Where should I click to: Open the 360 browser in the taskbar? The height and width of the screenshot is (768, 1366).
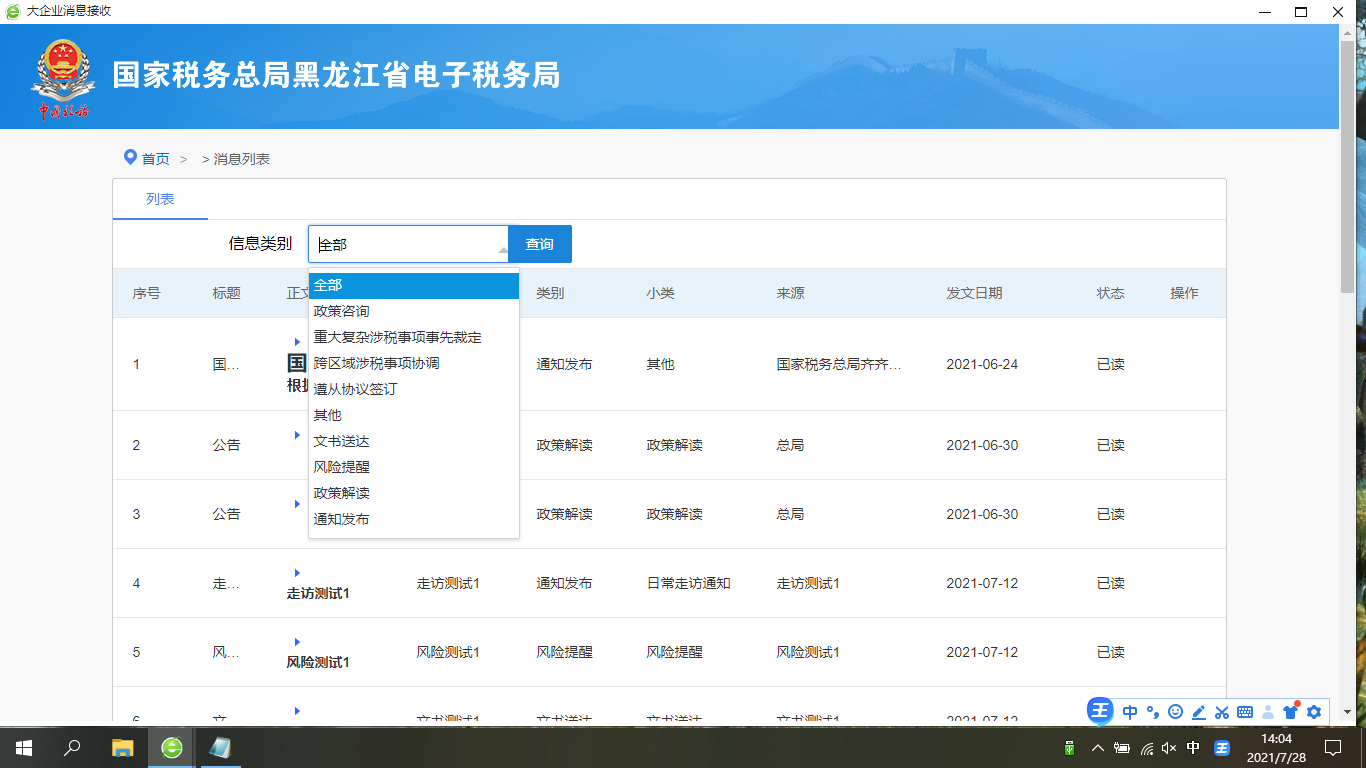(172, 747)
